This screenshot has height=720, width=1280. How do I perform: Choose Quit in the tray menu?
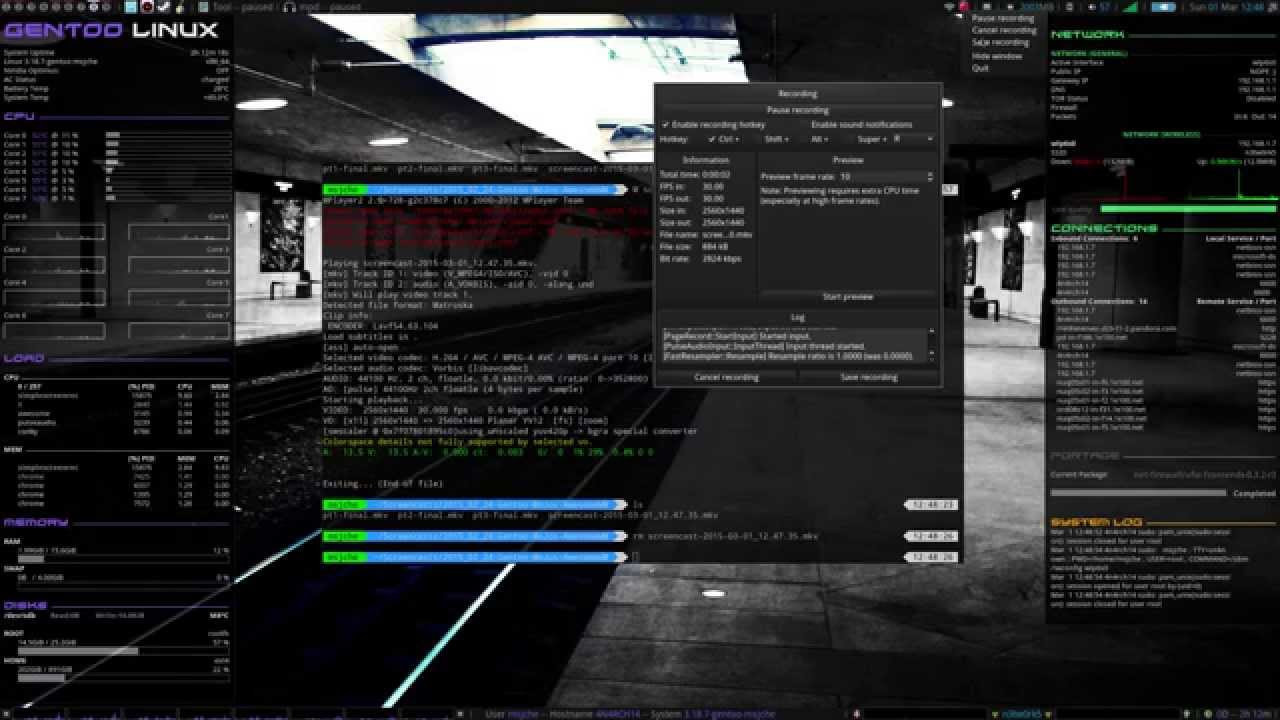tap(980, 68)
